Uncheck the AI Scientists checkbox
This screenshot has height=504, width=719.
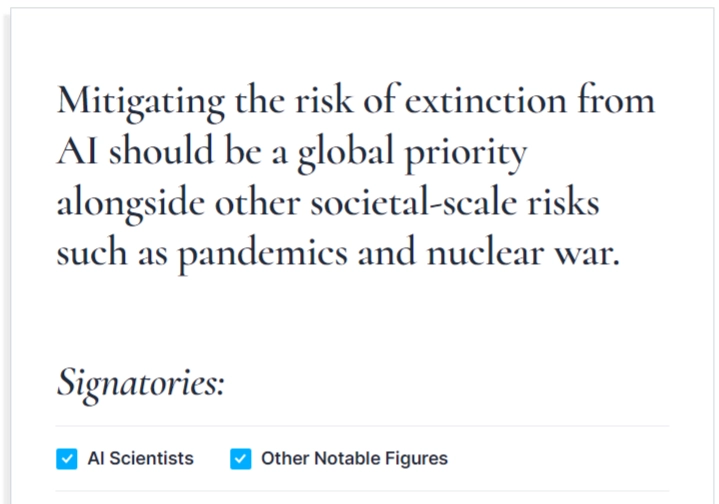pos(67,459)
